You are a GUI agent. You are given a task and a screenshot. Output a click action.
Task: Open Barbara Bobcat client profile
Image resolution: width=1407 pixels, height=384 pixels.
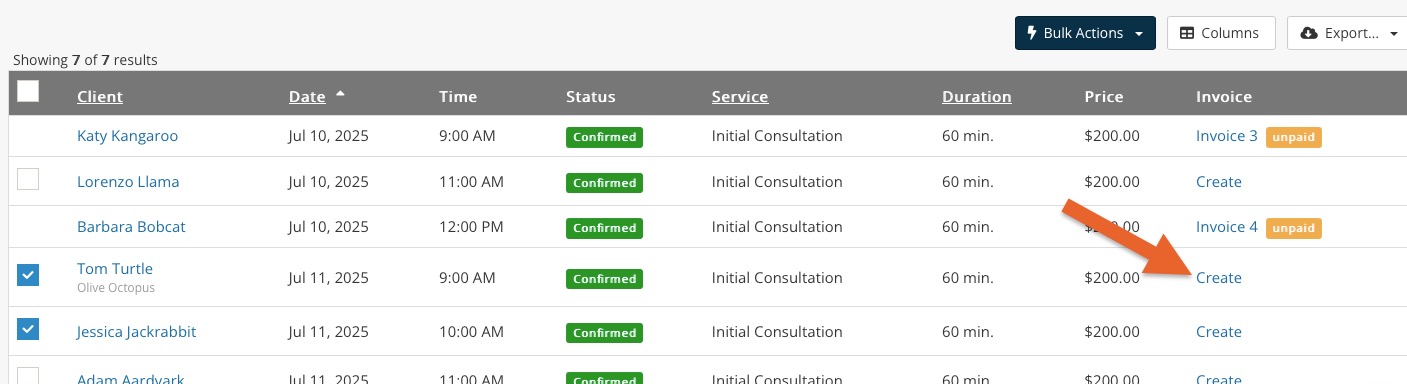coord(131,227)
